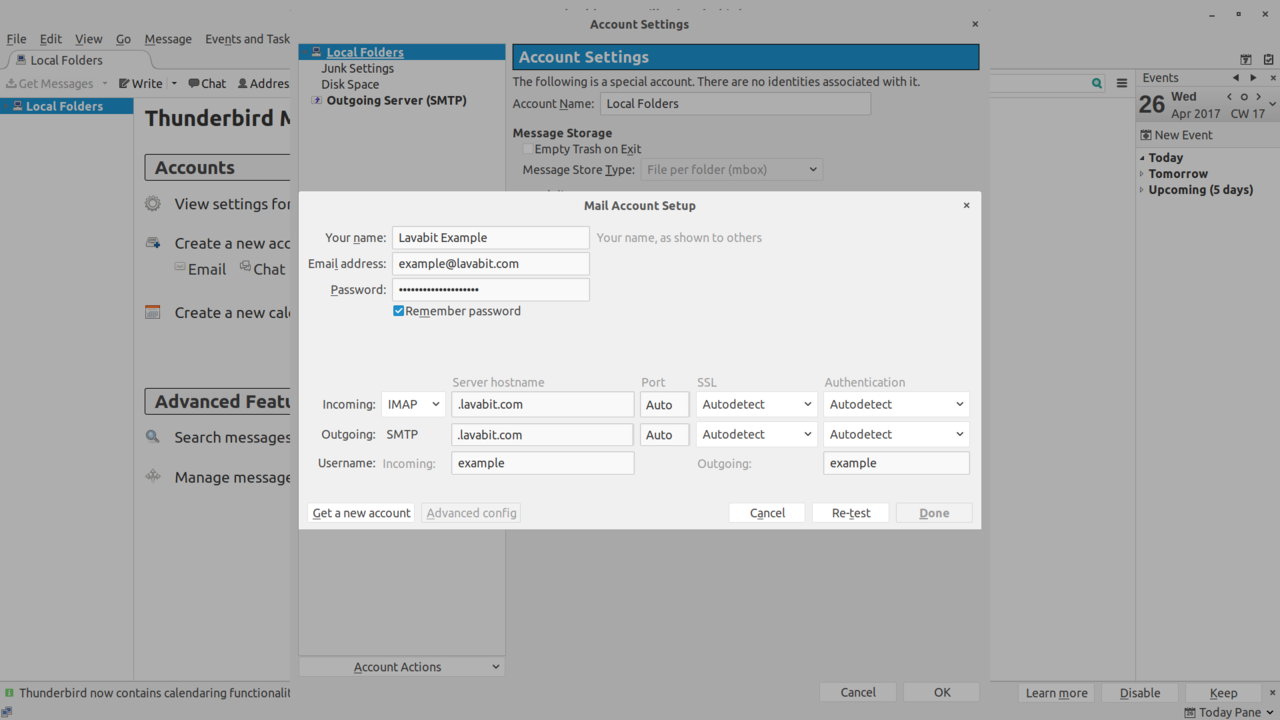Image resolution: width=1280 pixels, height=720 pixels.
Task: Open the incoming Authentication dropdown
Action: [896, 404]
